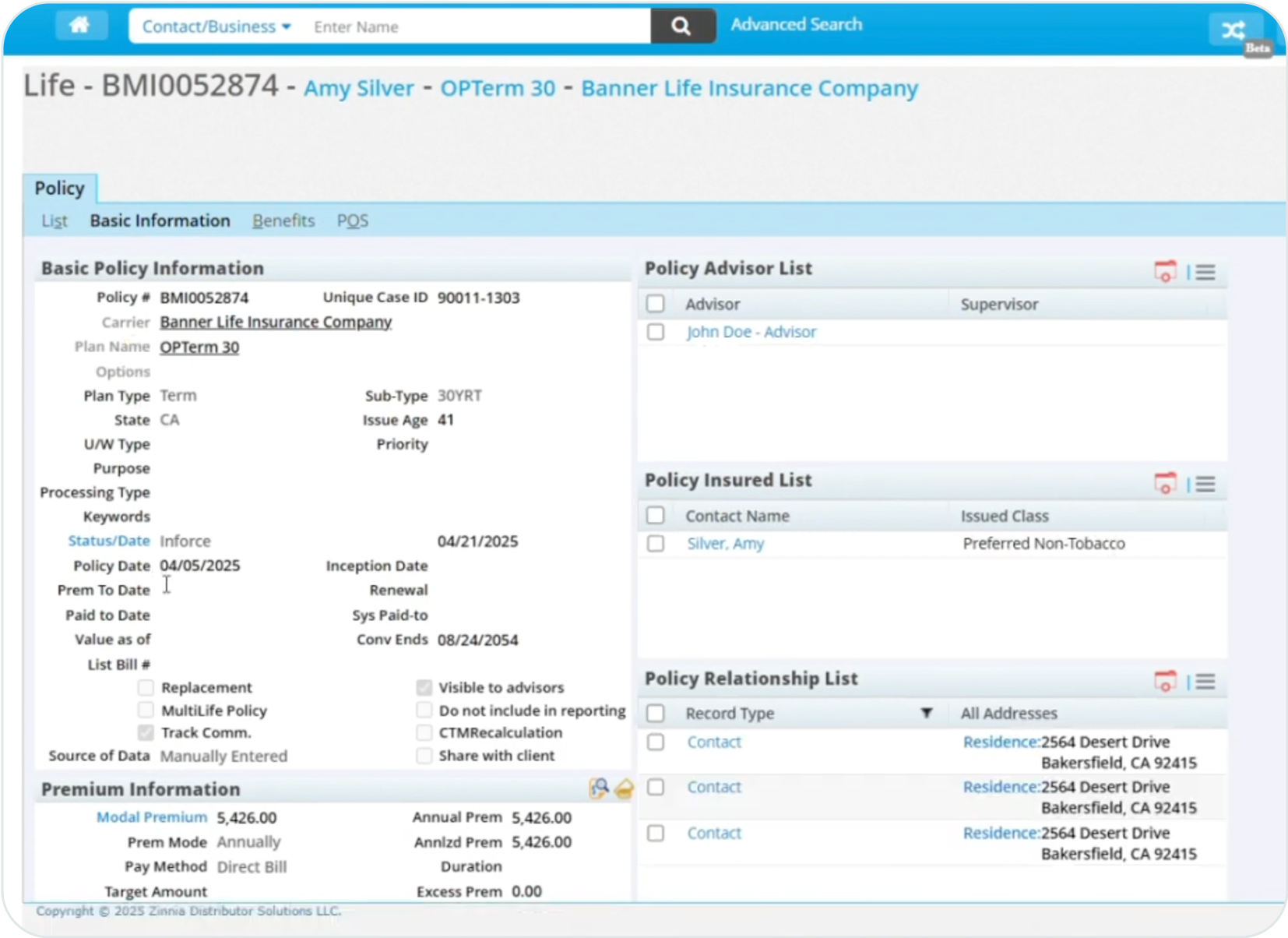This screenshot has width=1288, height=938.
Task: Click the magnifier search button
Action: pyautogui.click(x=681, y=26)
